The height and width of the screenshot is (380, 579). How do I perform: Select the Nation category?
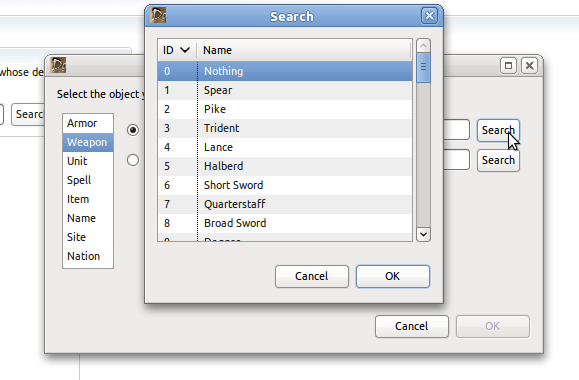(x=88, y=256)
